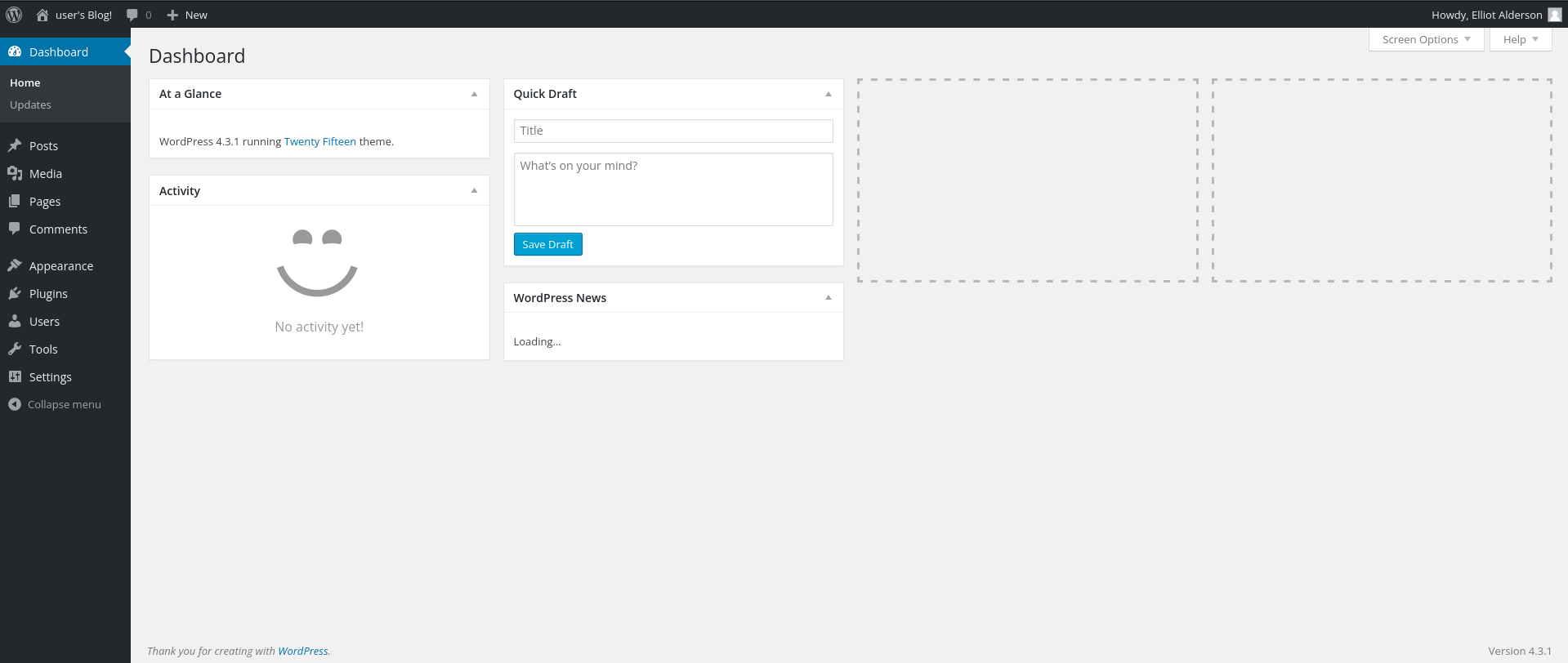Open the comments bubble icon in admin bar

132,15
